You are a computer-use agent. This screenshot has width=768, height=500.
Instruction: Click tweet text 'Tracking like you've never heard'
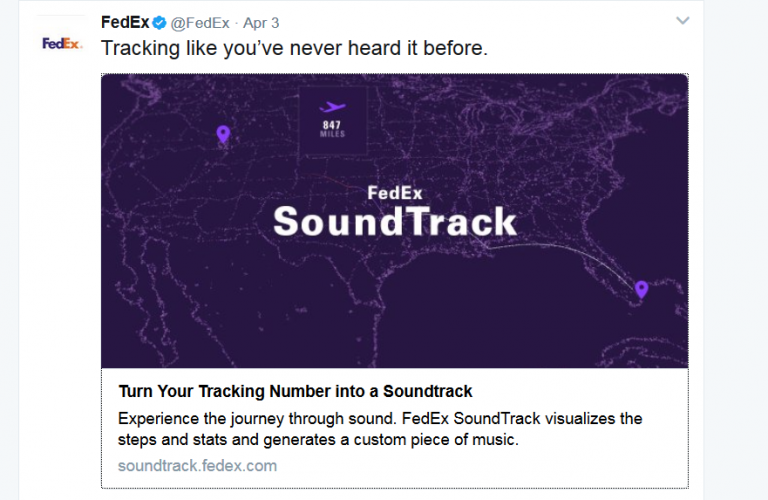tap(294, 48)
